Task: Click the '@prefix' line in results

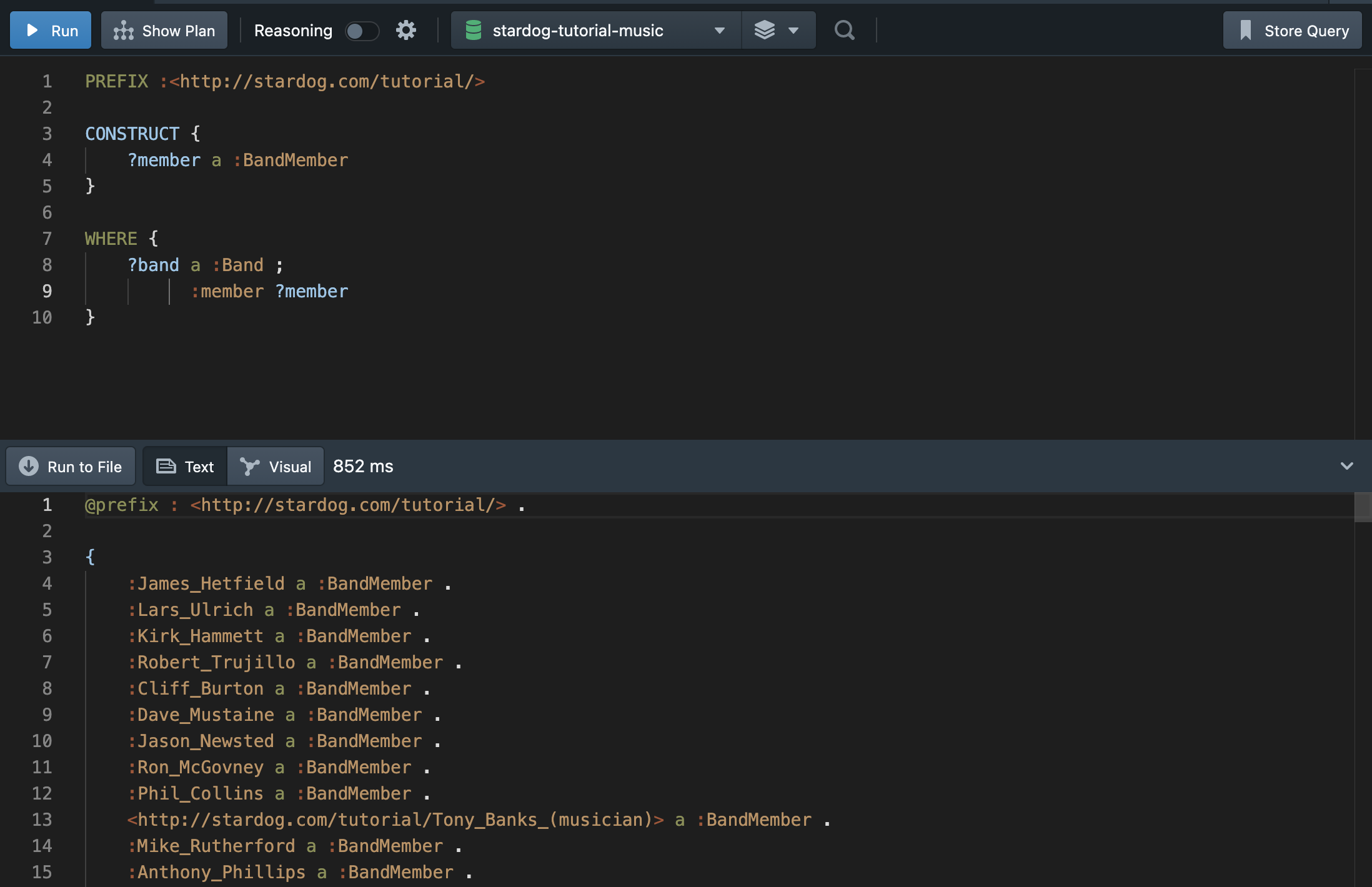Action: click(x=305, y=504)
